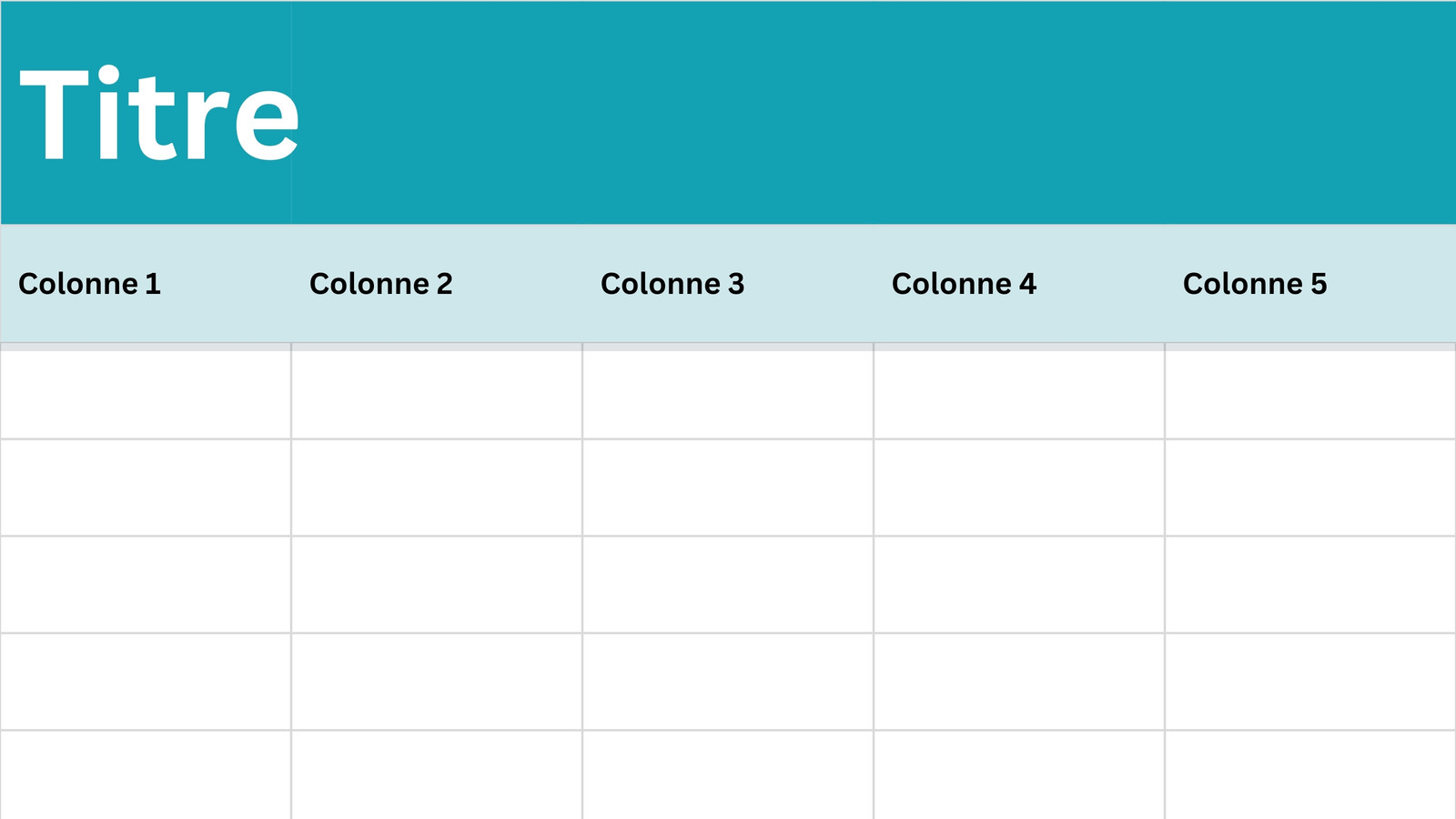Click the fourth row cell under Colonne 4

pyautogui.click(x=1019, y=682)
